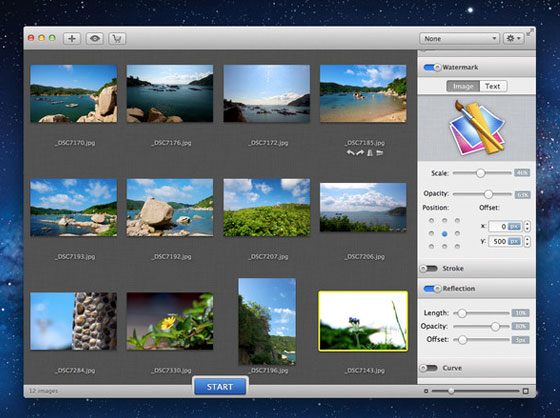The image size is (560, 418).
Task: Select the top-center position radio button
Action: point(444,221)
